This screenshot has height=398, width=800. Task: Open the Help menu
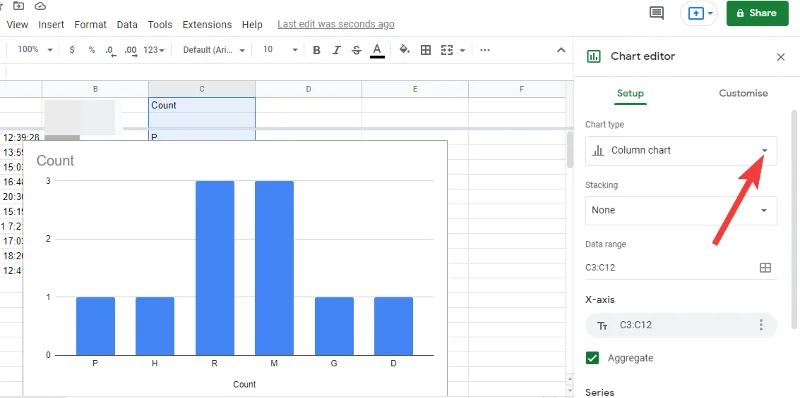click(x=252, y=24)
